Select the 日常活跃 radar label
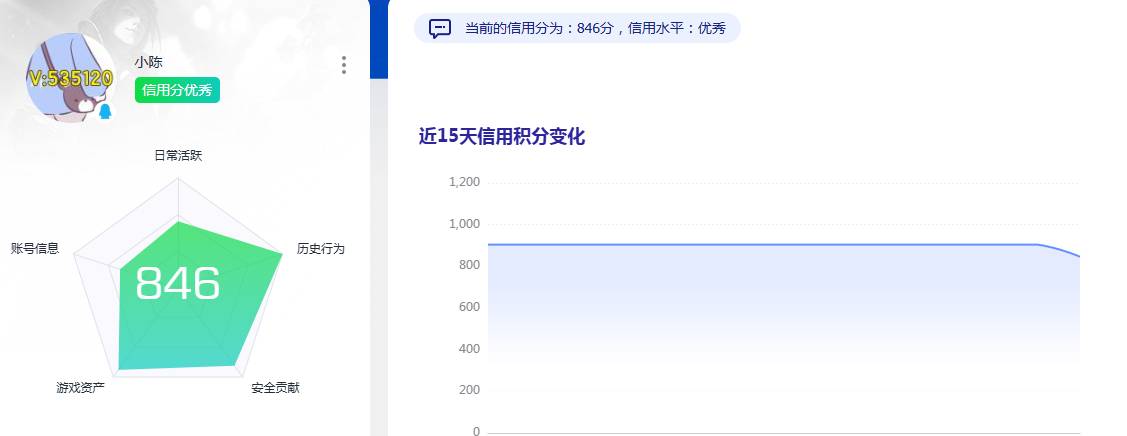The height and width of the screenshot is (436, 1127). point(178,155)
